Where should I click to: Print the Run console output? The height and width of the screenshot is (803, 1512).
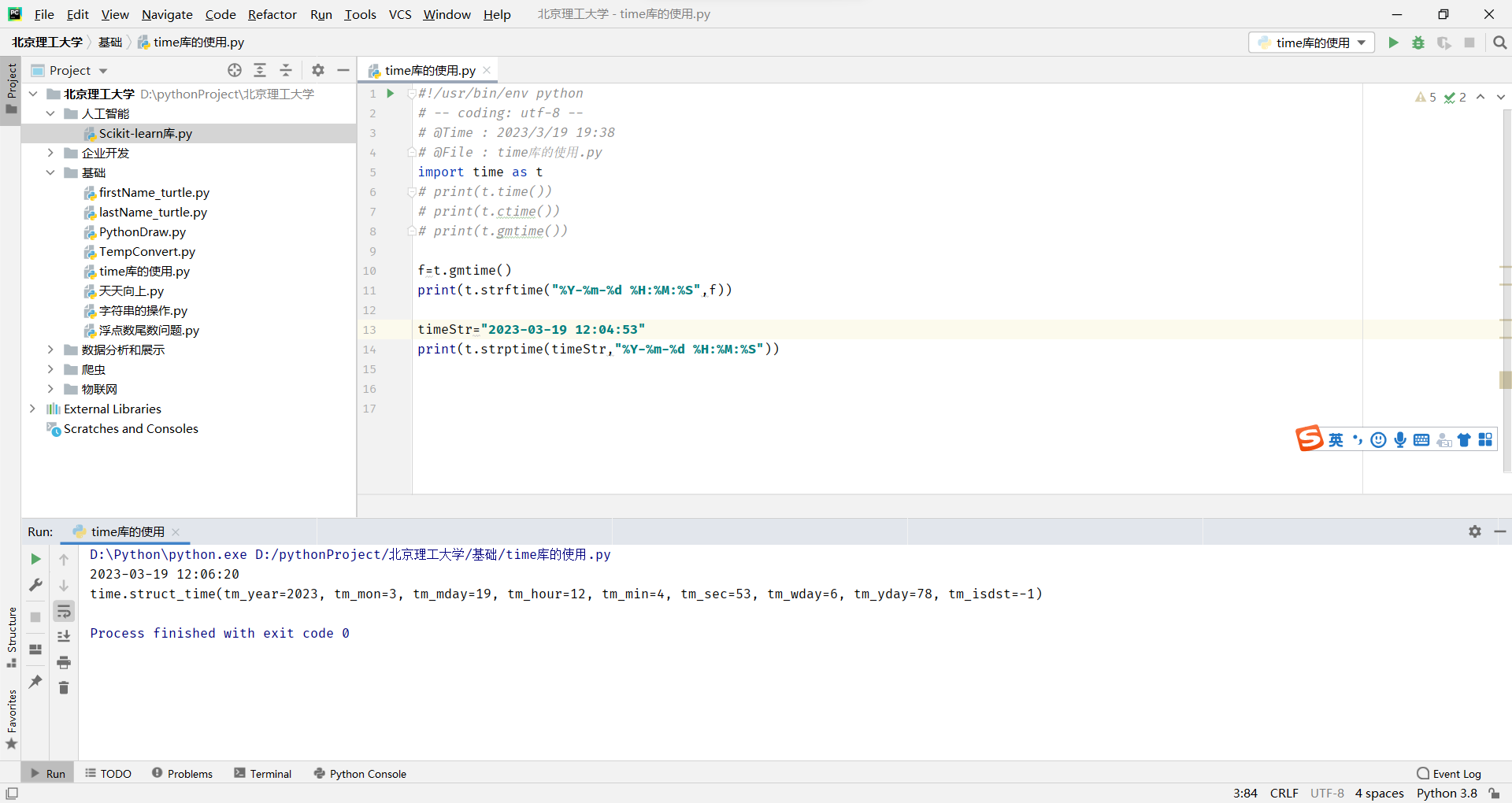64,662
